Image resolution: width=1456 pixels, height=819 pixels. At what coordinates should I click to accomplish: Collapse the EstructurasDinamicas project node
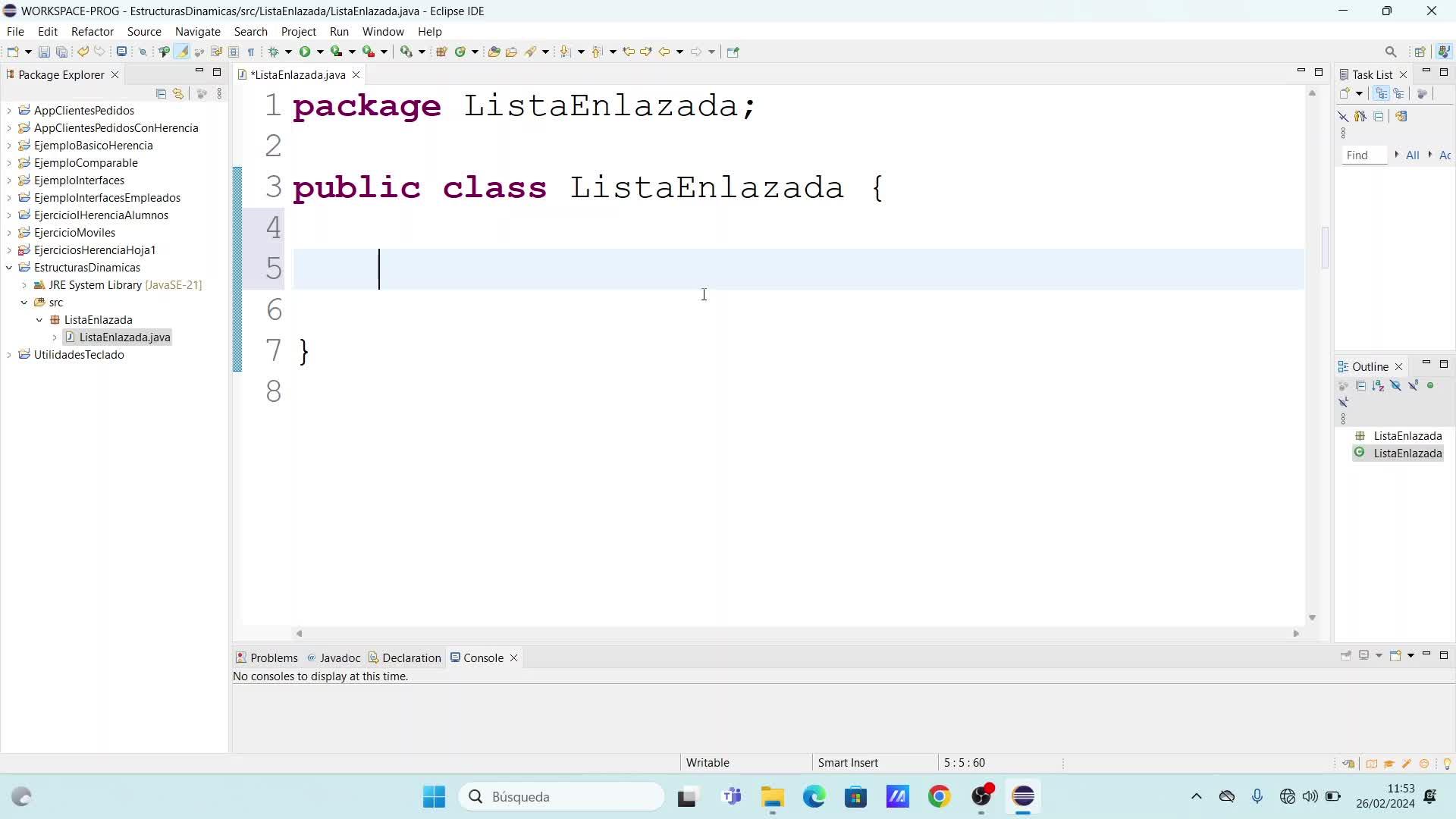click(x=9, y=268)
